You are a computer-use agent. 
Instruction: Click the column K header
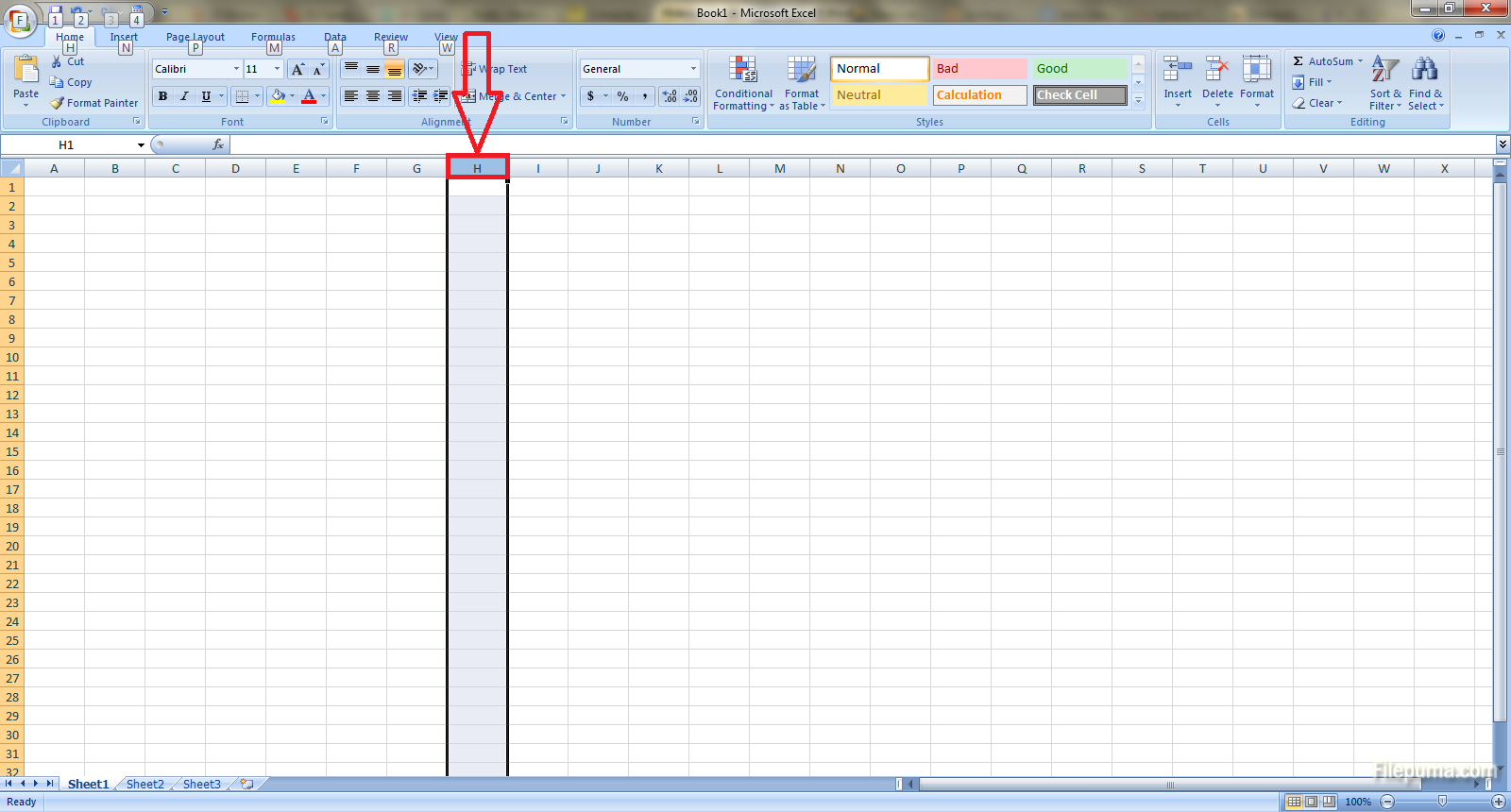[x=658, y=169]
